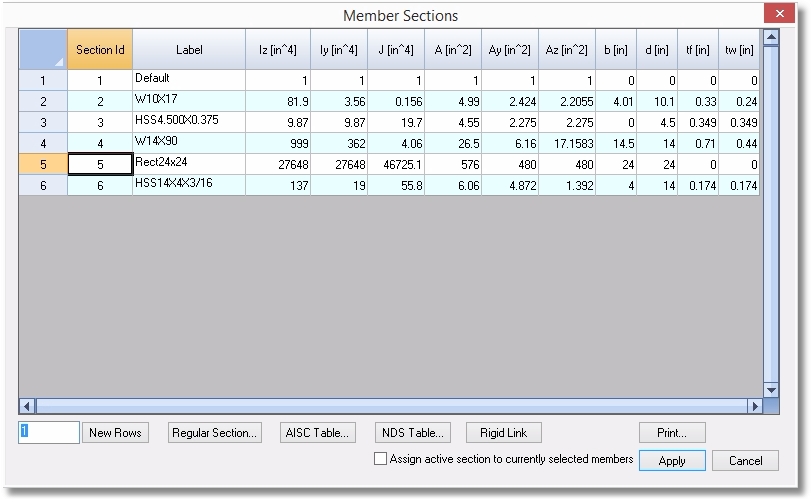Viewport: 812px width, 502px height.
Task: Open the NDS Table selector
Action: point(412,433)
